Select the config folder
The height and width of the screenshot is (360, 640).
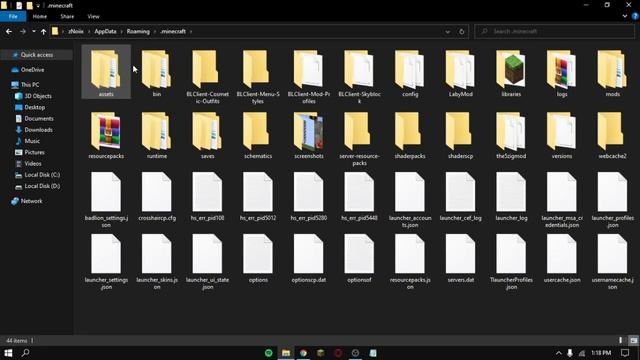pos(410,73)
